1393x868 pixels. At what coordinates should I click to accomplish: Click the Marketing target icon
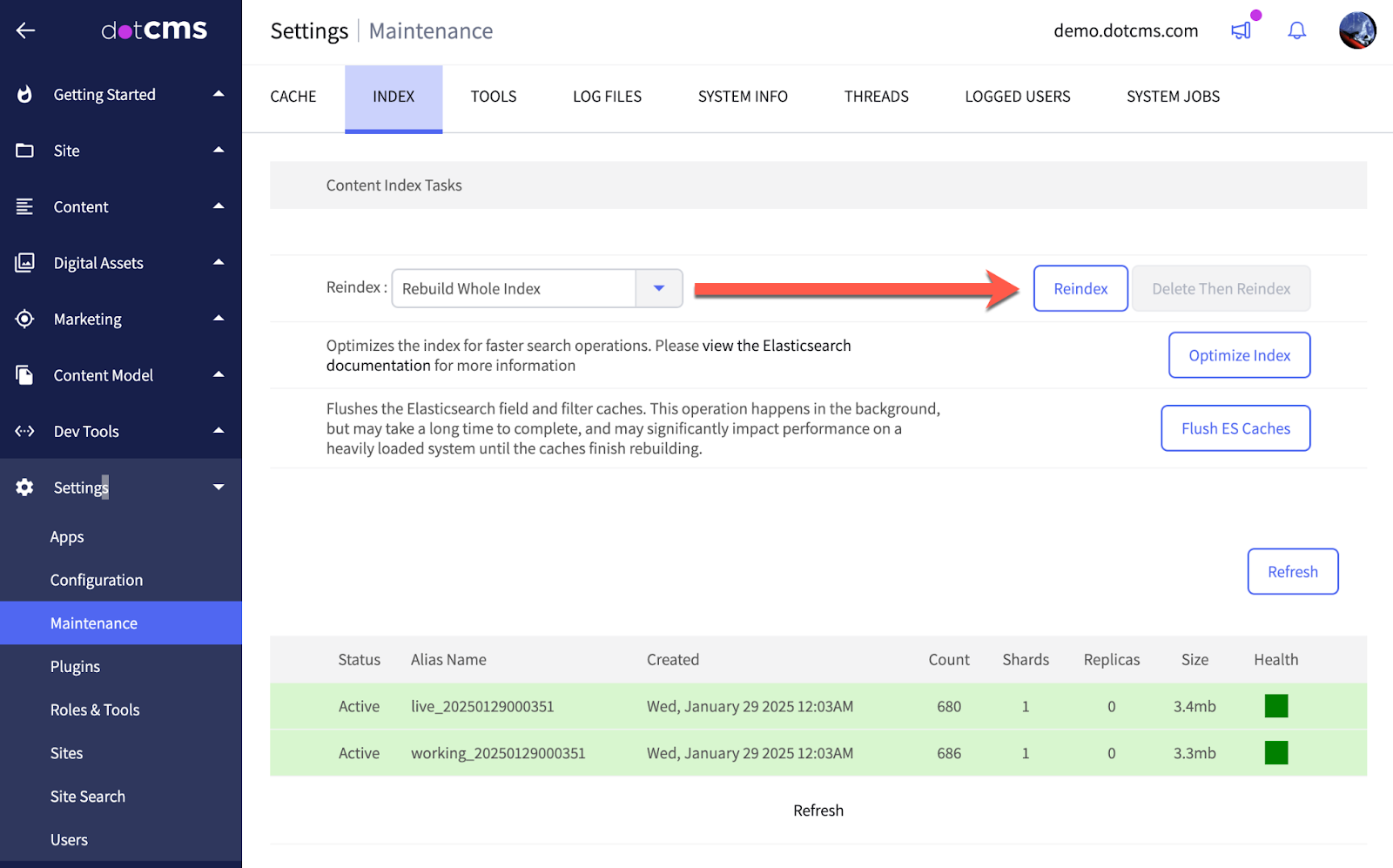click(x=25, y=319)
